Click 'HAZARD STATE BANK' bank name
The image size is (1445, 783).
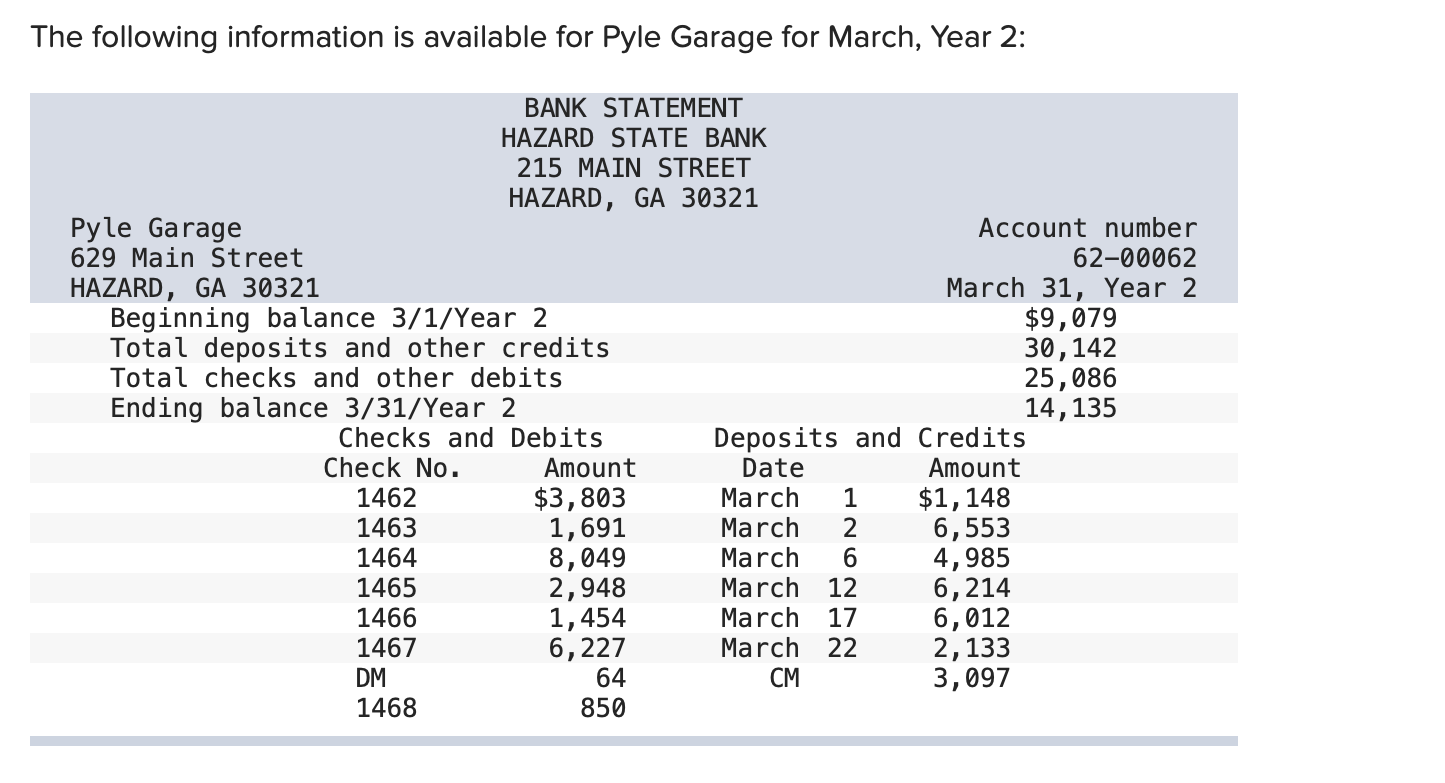(633, 138)
